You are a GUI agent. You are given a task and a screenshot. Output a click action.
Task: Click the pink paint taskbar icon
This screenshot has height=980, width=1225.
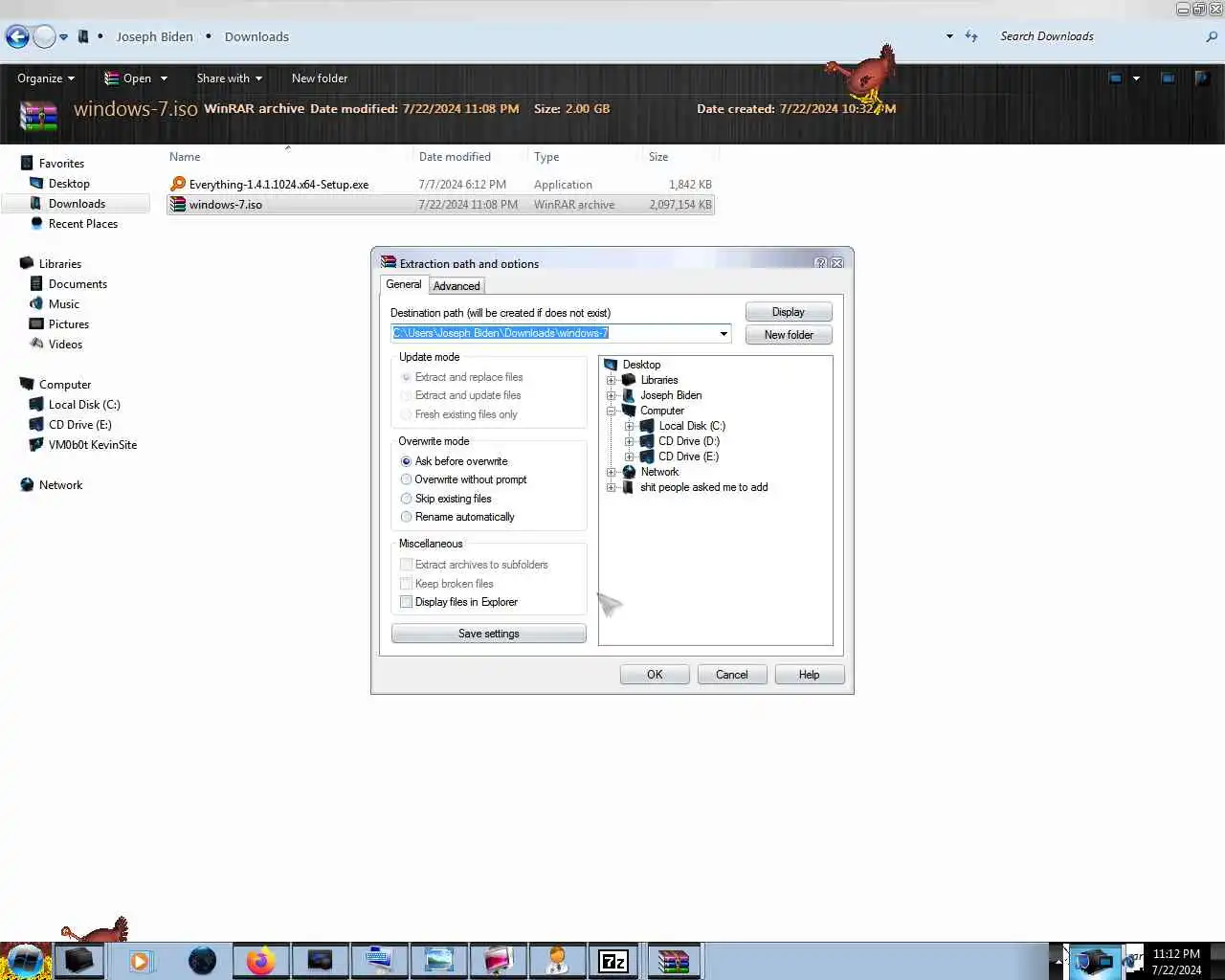click(x=498, y=961)
